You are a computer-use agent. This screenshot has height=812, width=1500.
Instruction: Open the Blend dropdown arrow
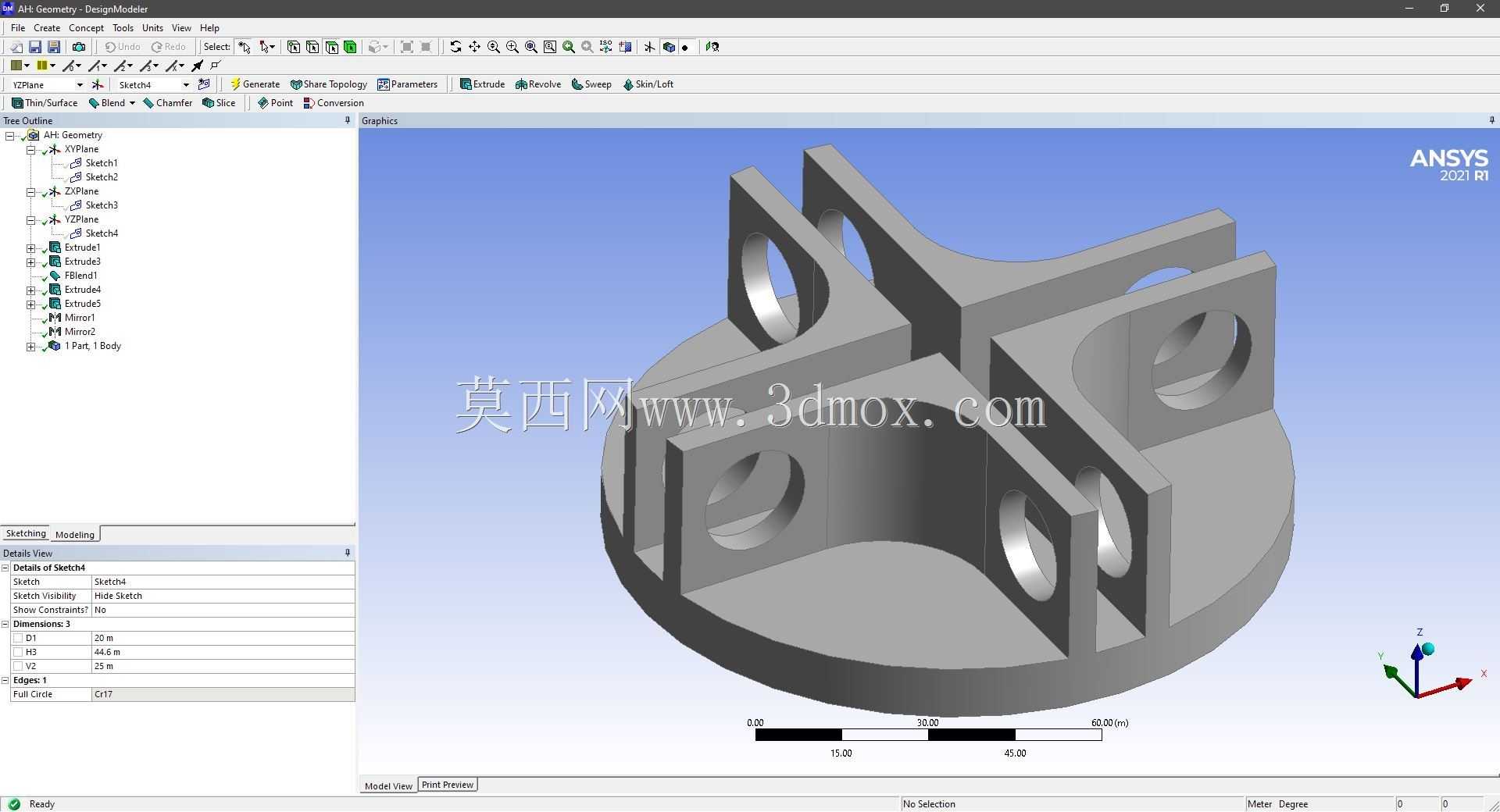click(x=132, y=103)
